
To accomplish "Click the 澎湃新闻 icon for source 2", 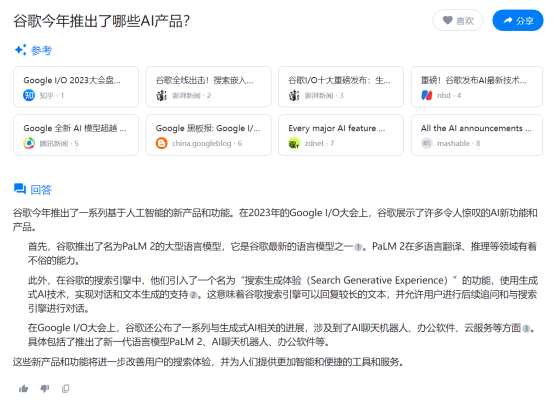I will coord(161,95).
